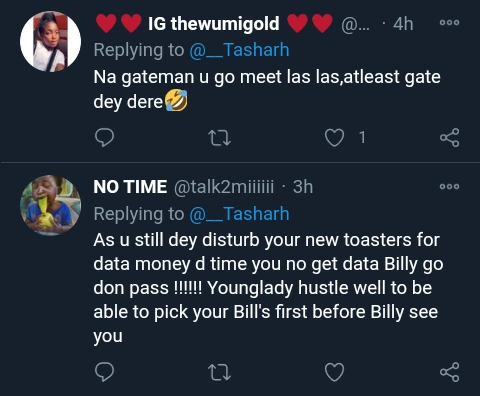Viewport: 480px width, 396px height.
Task: Retweet NO TIME's tweet about data money
Action: (x=219, y=372)
